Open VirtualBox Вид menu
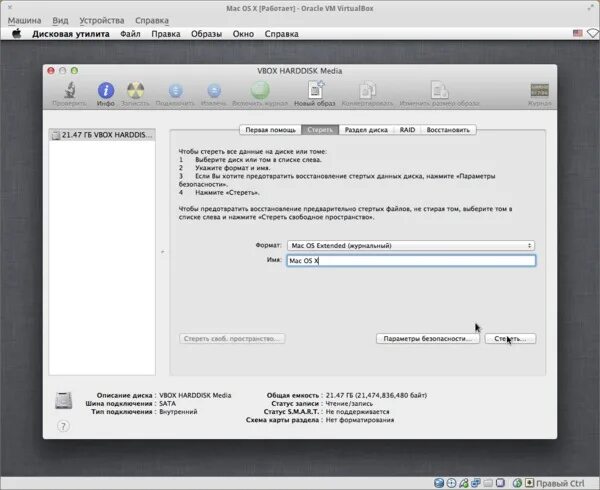Viewport: 600px width, 490px height. (x=60, y=20)
